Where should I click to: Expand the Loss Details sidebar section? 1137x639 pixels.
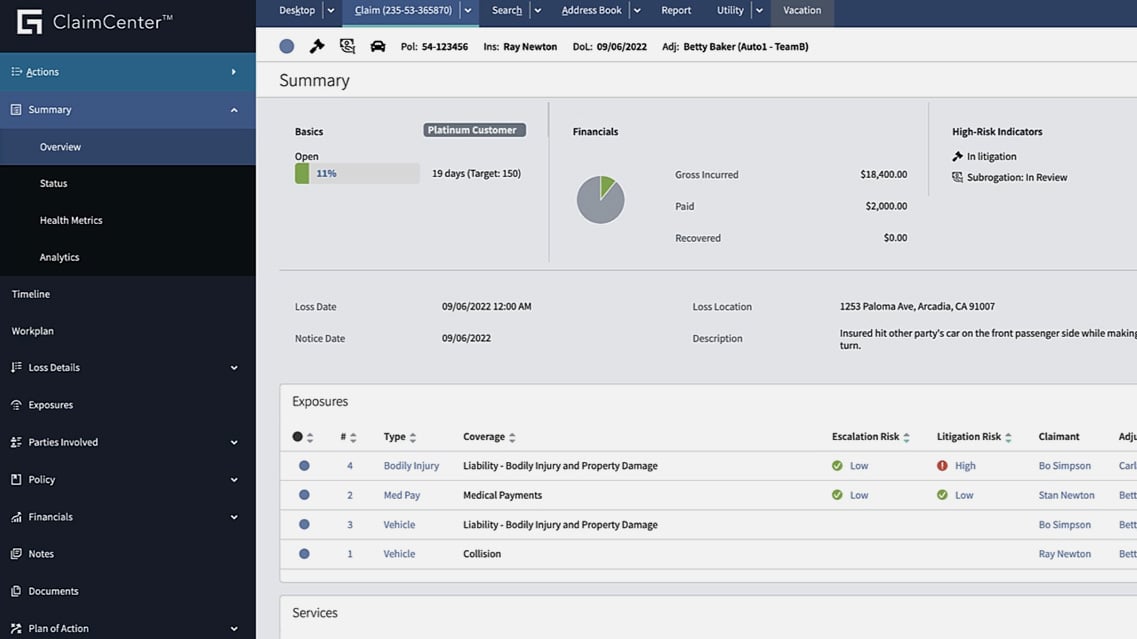[233, 367]
